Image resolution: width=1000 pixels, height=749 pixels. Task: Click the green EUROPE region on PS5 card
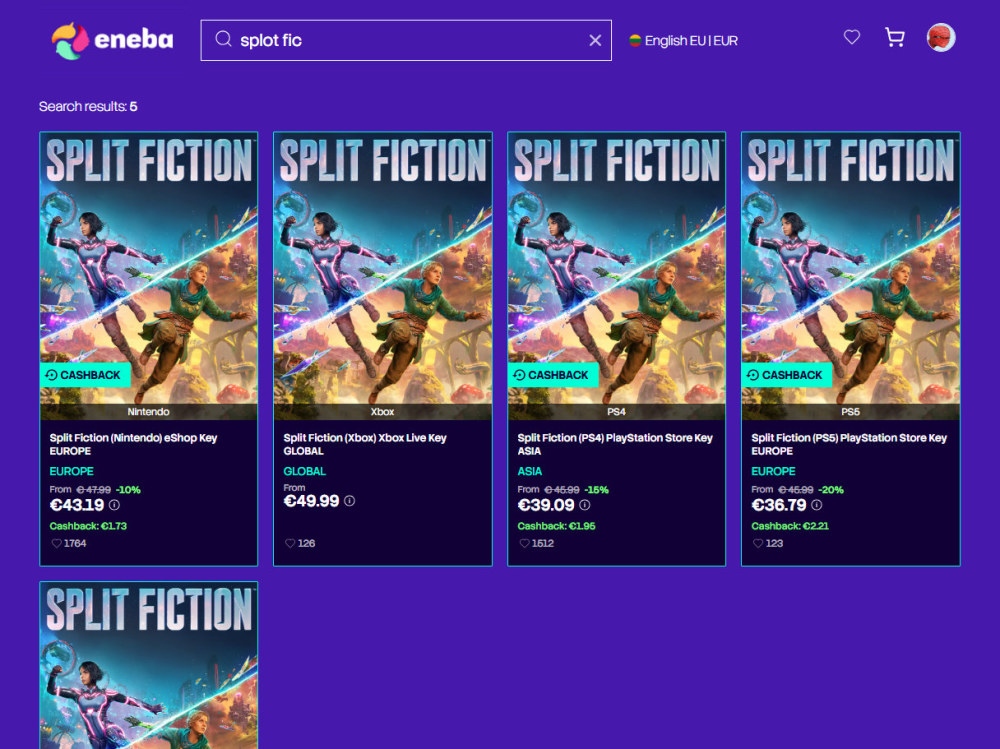773,471
